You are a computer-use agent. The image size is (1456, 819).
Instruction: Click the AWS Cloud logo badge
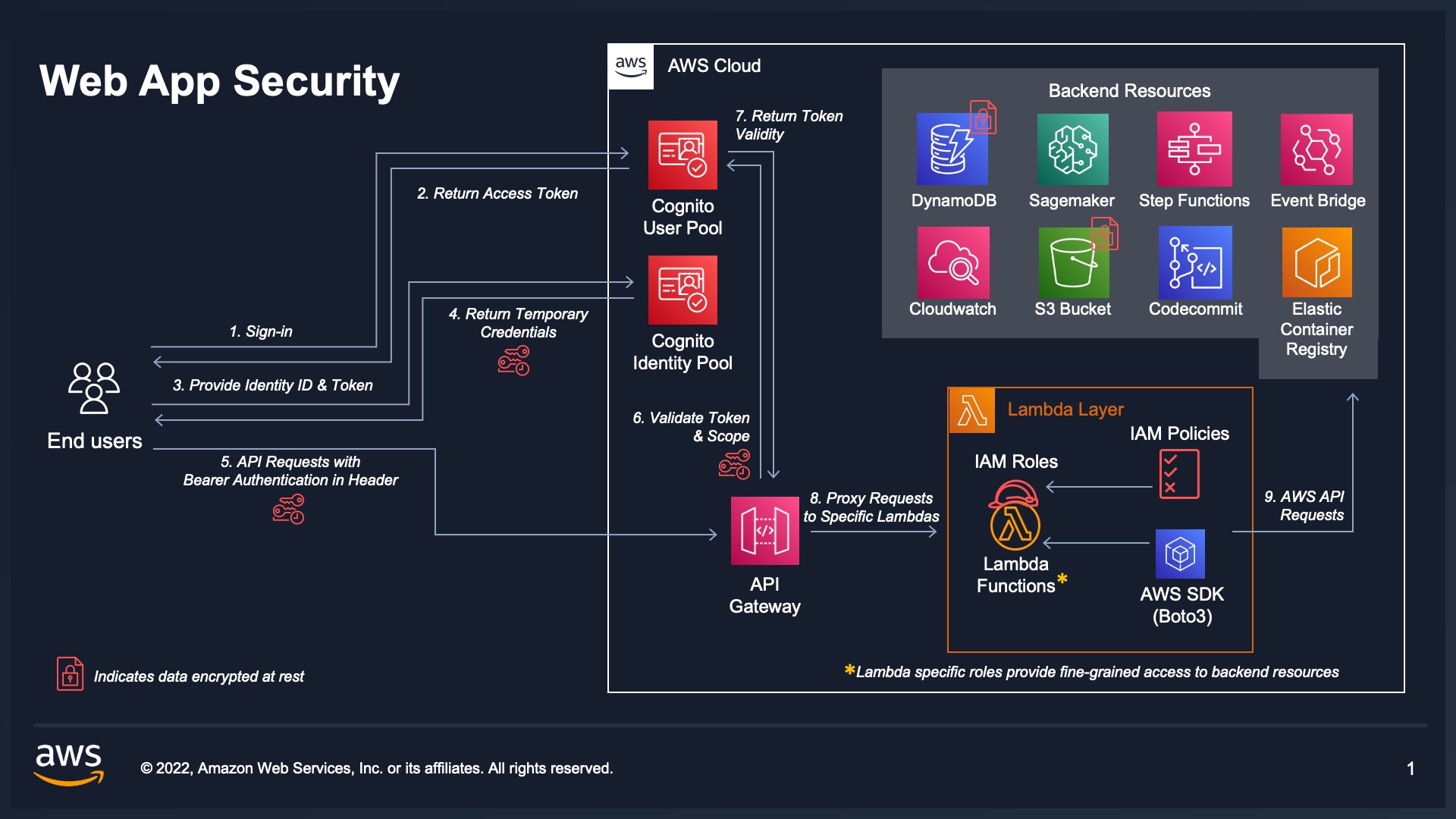[x=631, y=67]
